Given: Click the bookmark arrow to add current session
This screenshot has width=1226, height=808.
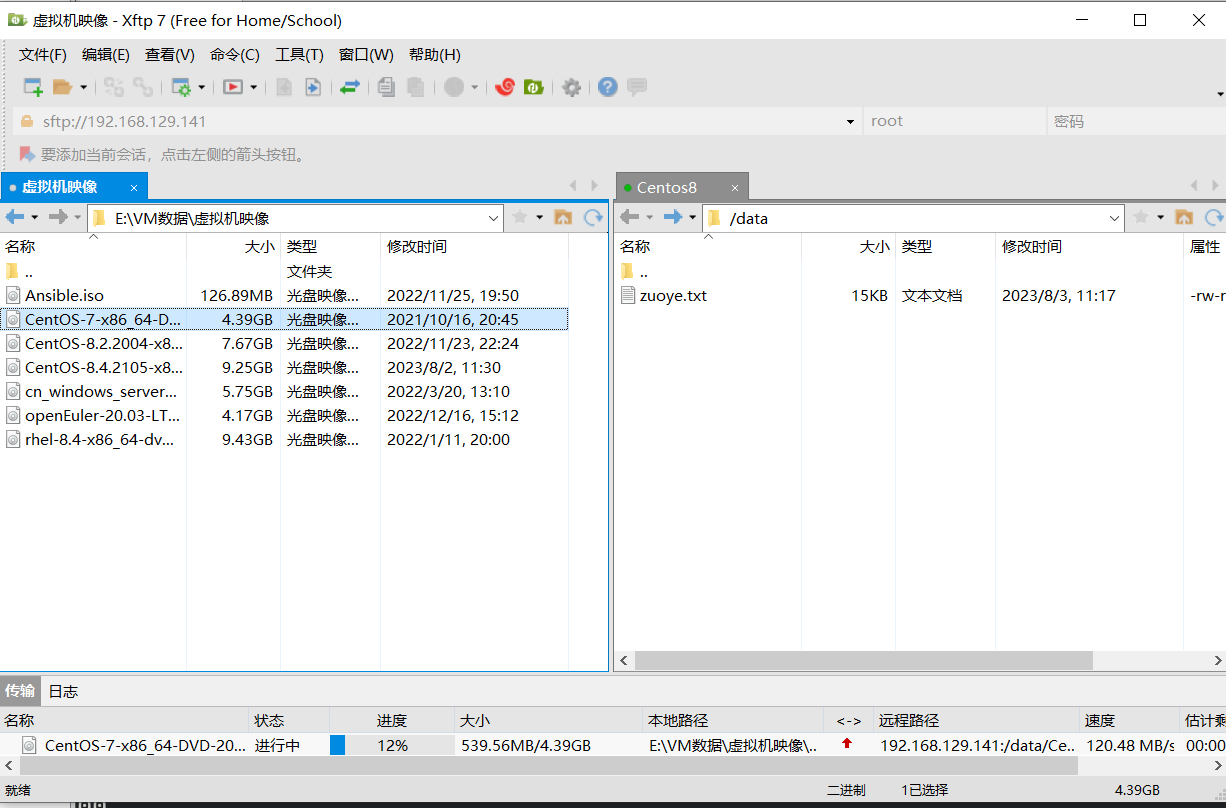Looking at the screenshot, I should (27, 154).
